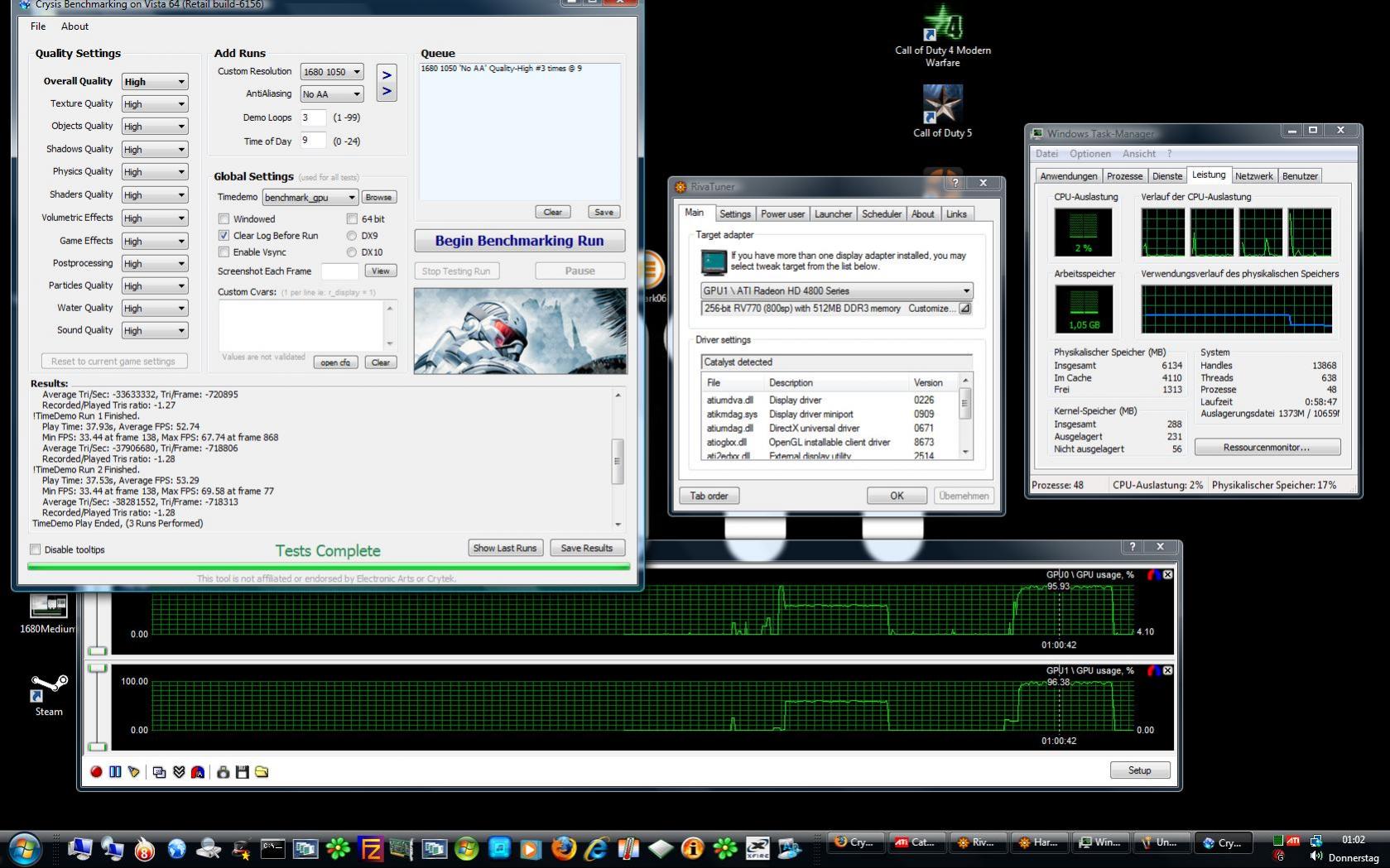The image size is (1390, 868).
Task: Launch Xfire from the quick launch bar
Action: pos(758,848)
